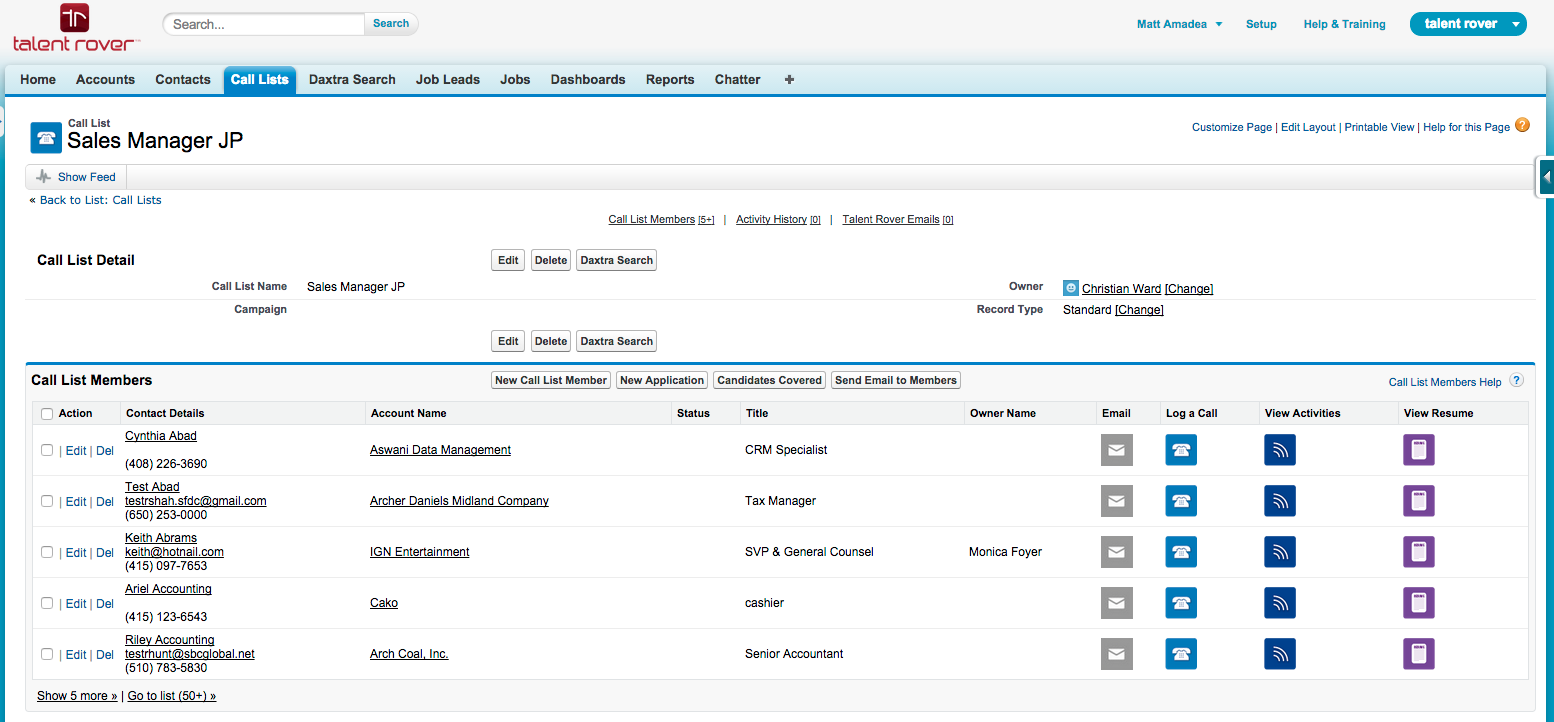The image size is (1554, 722).
Task: Open the Printable View link
Action: (1379, 127)
